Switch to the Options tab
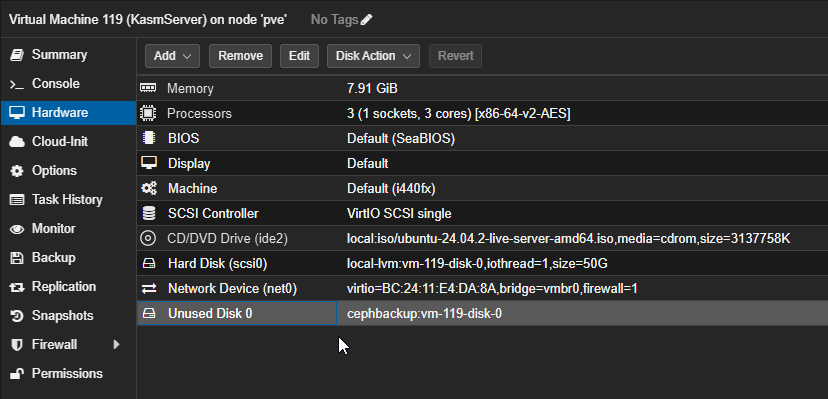828x399 pixels. point(54,171)
